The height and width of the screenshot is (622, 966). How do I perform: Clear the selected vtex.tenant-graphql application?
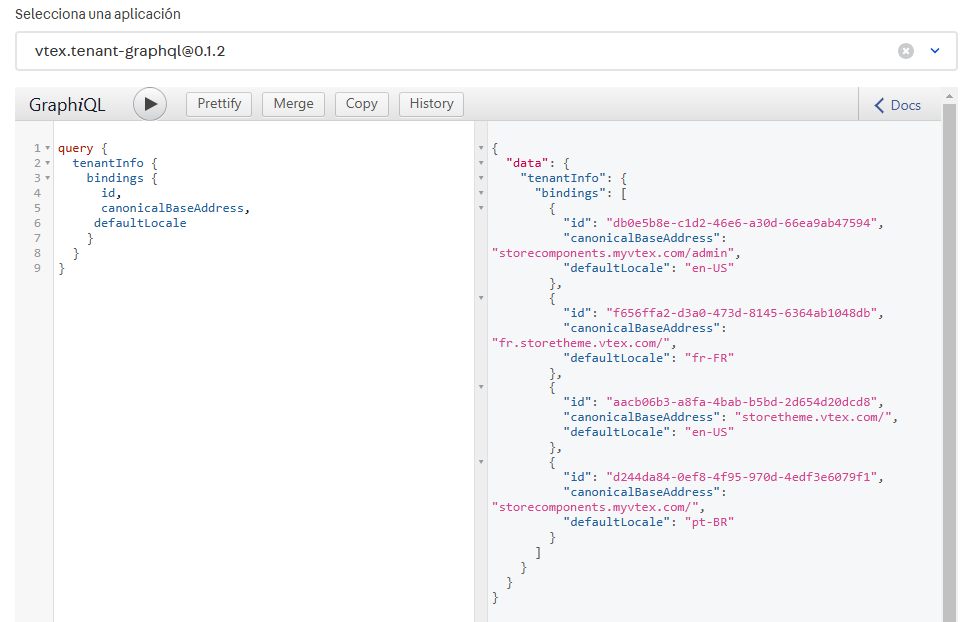pyautogui.click(x=905, y=51)
